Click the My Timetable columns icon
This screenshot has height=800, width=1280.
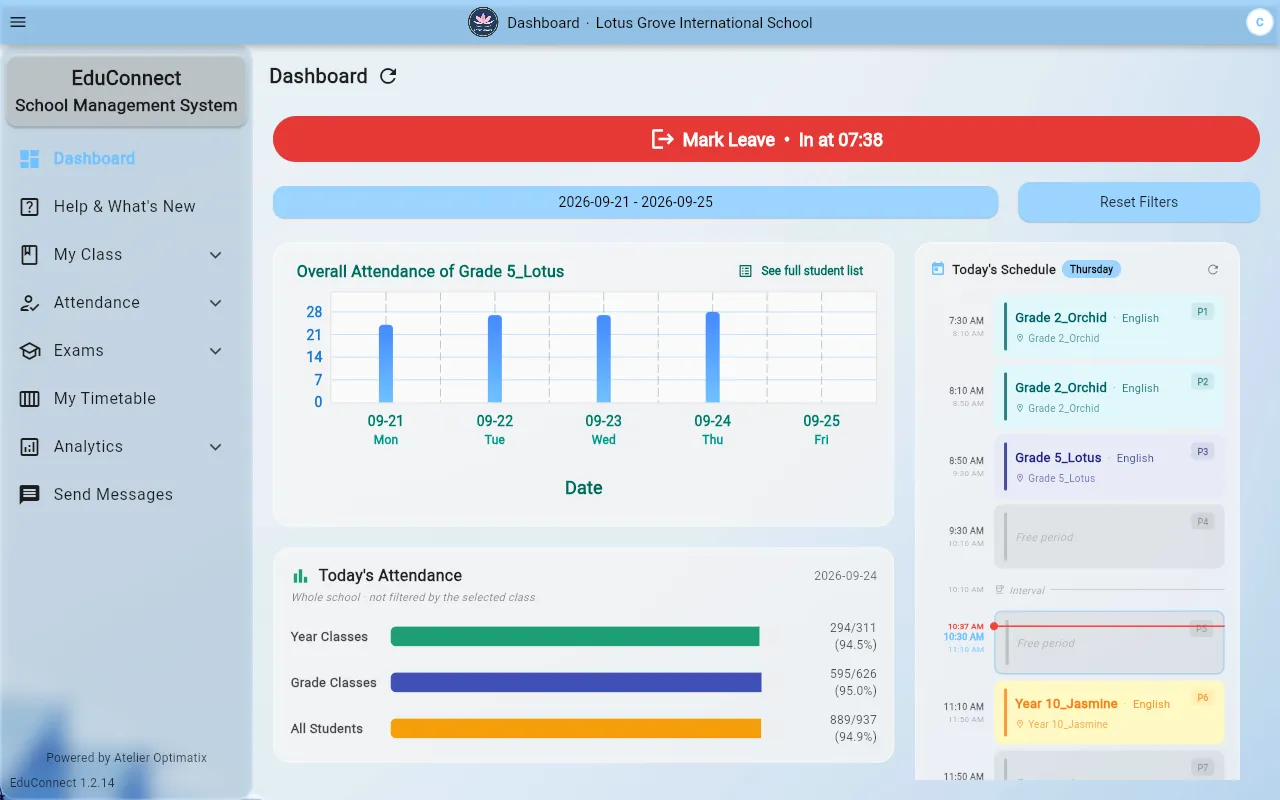click(x=30, y=398)
